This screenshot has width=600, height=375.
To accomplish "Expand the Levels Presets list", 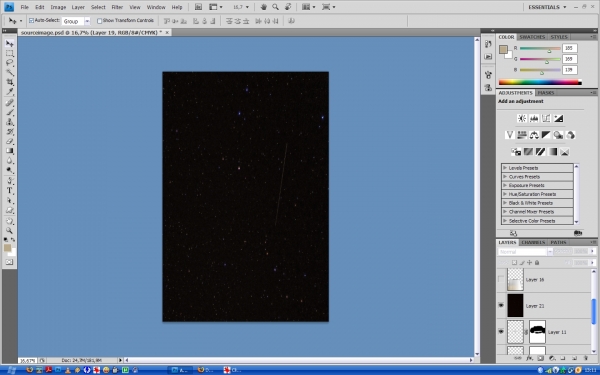I will [537, 168].
